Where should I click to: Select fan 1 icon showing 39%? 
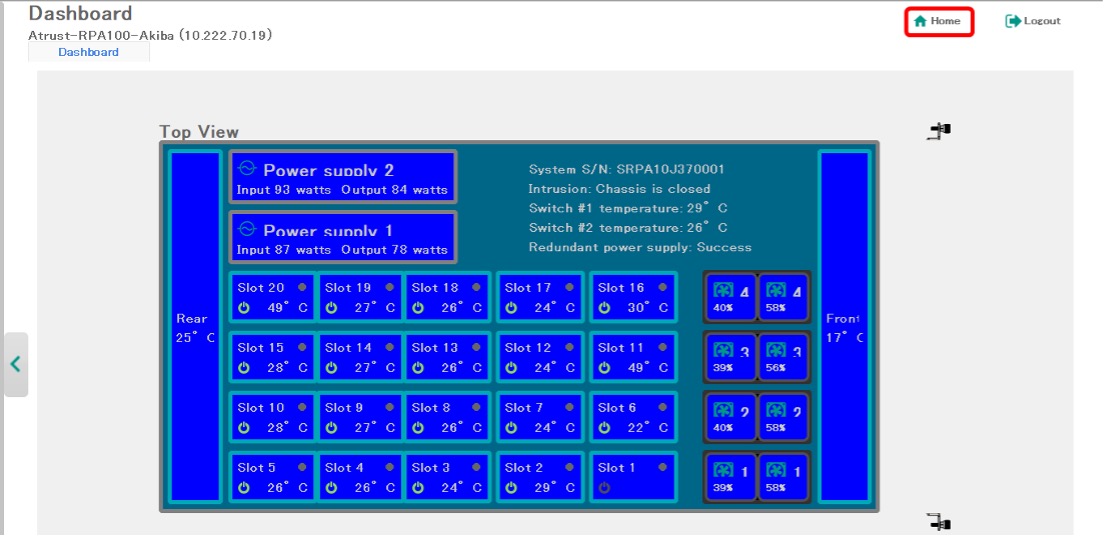click(722, 469)
